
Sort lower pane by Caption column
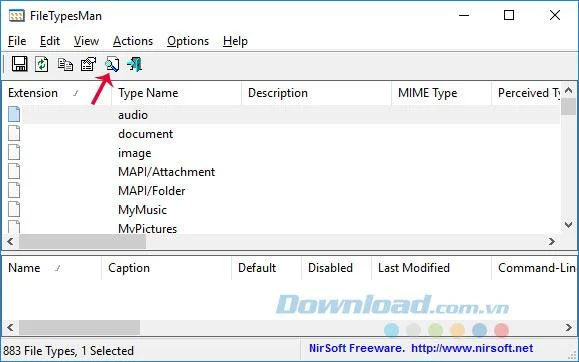[x=167, y=268]
